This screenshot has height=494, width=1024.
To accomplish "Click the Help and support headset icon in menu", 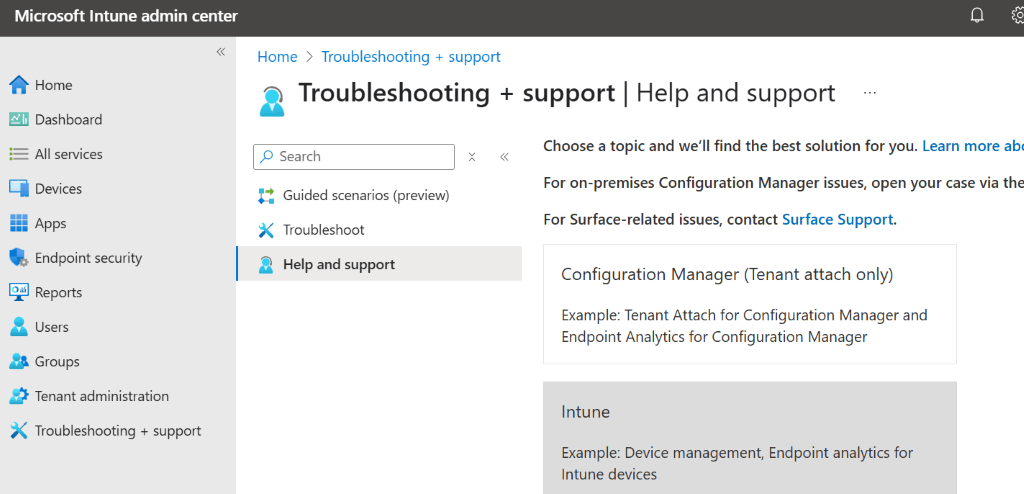I will 266,265.
